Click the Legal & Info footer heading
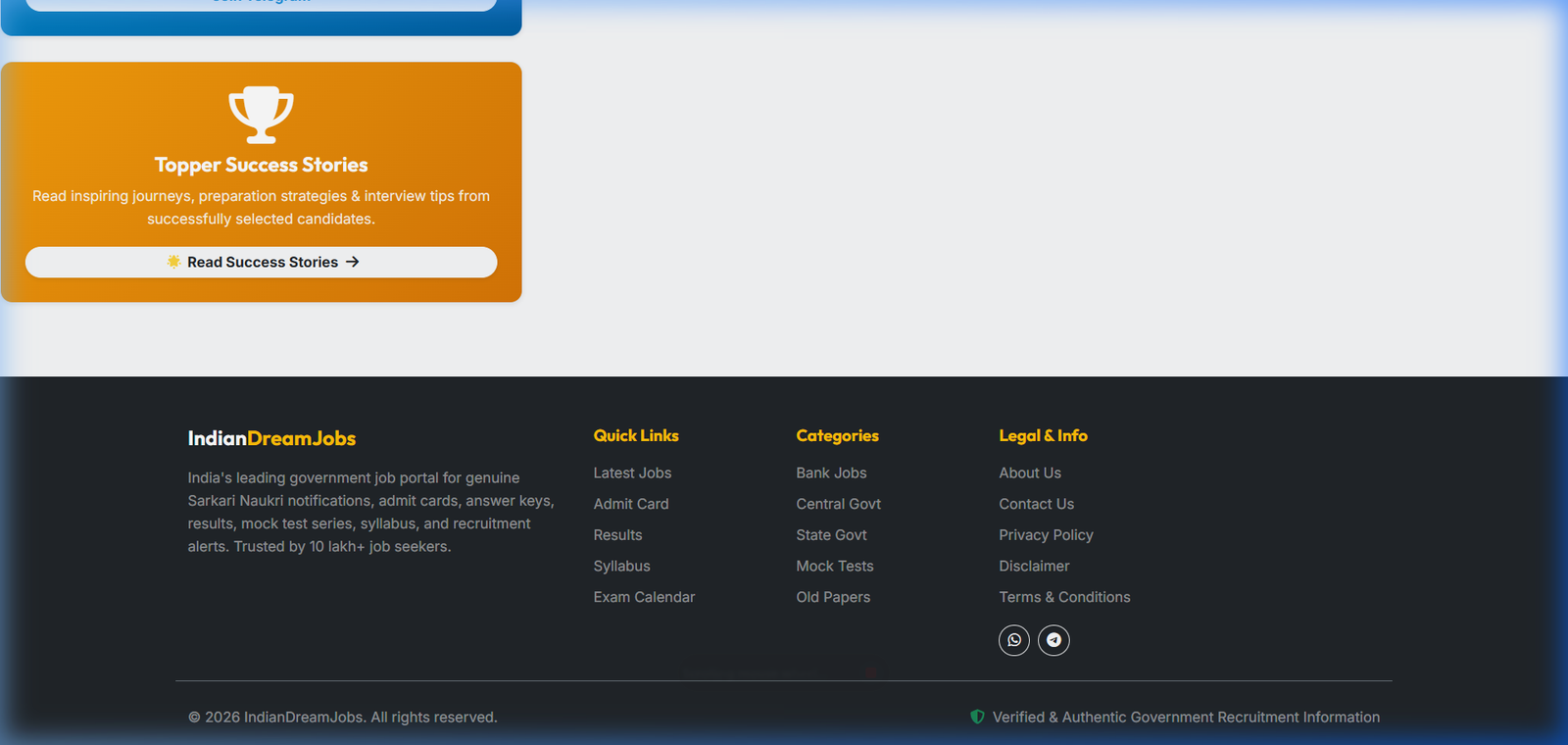 (x=1043, y=435)
